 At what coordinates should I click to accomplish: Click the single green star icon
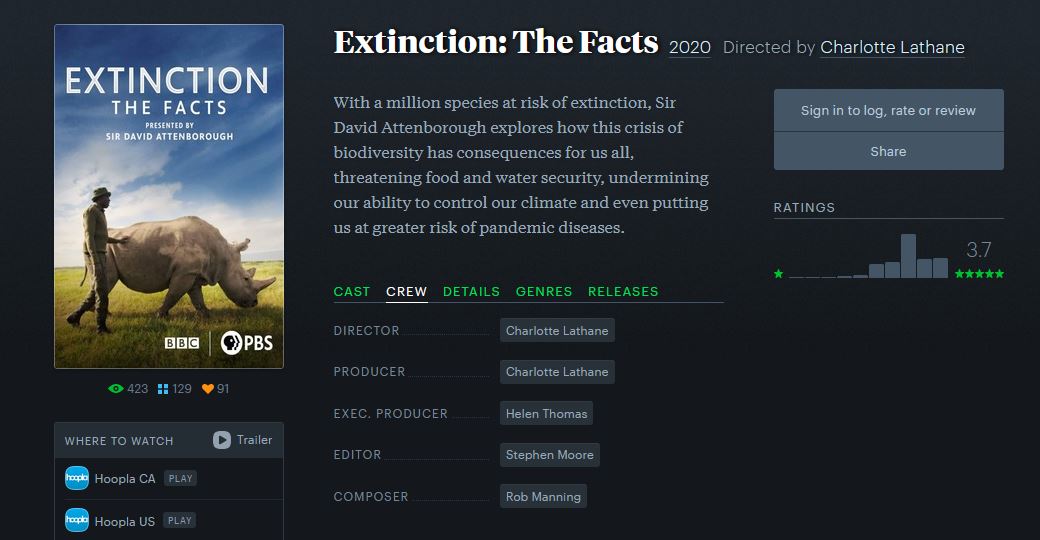click(779, 273)
